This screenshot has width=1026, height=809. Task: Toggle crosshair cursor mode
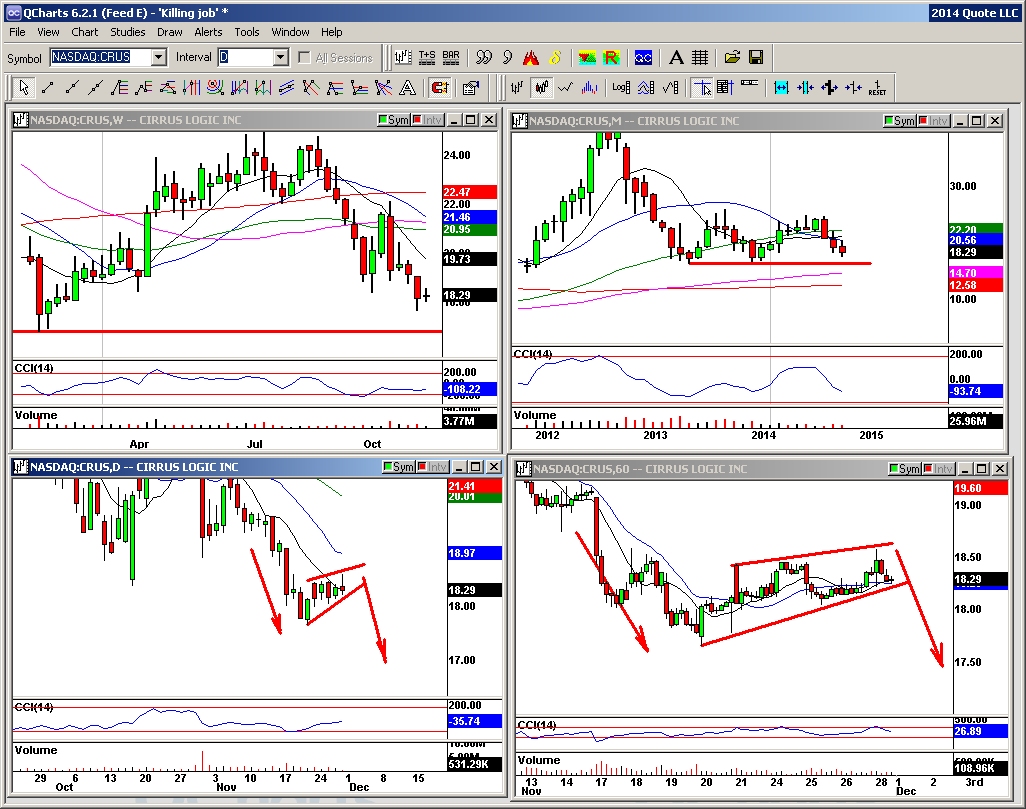(702, 87)
